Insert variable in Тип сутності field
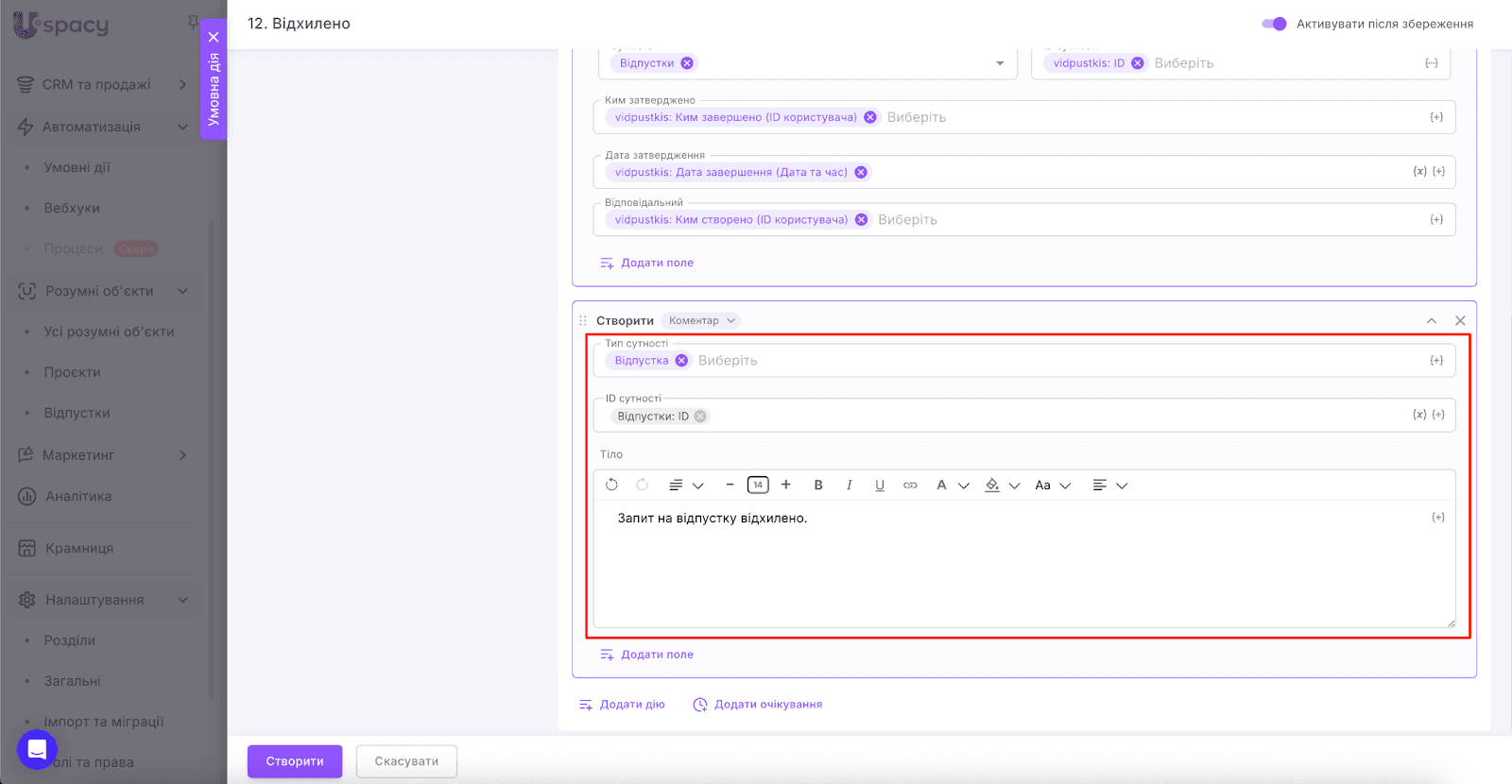This screenshot has height=784, width=1512. point(1436,361)
